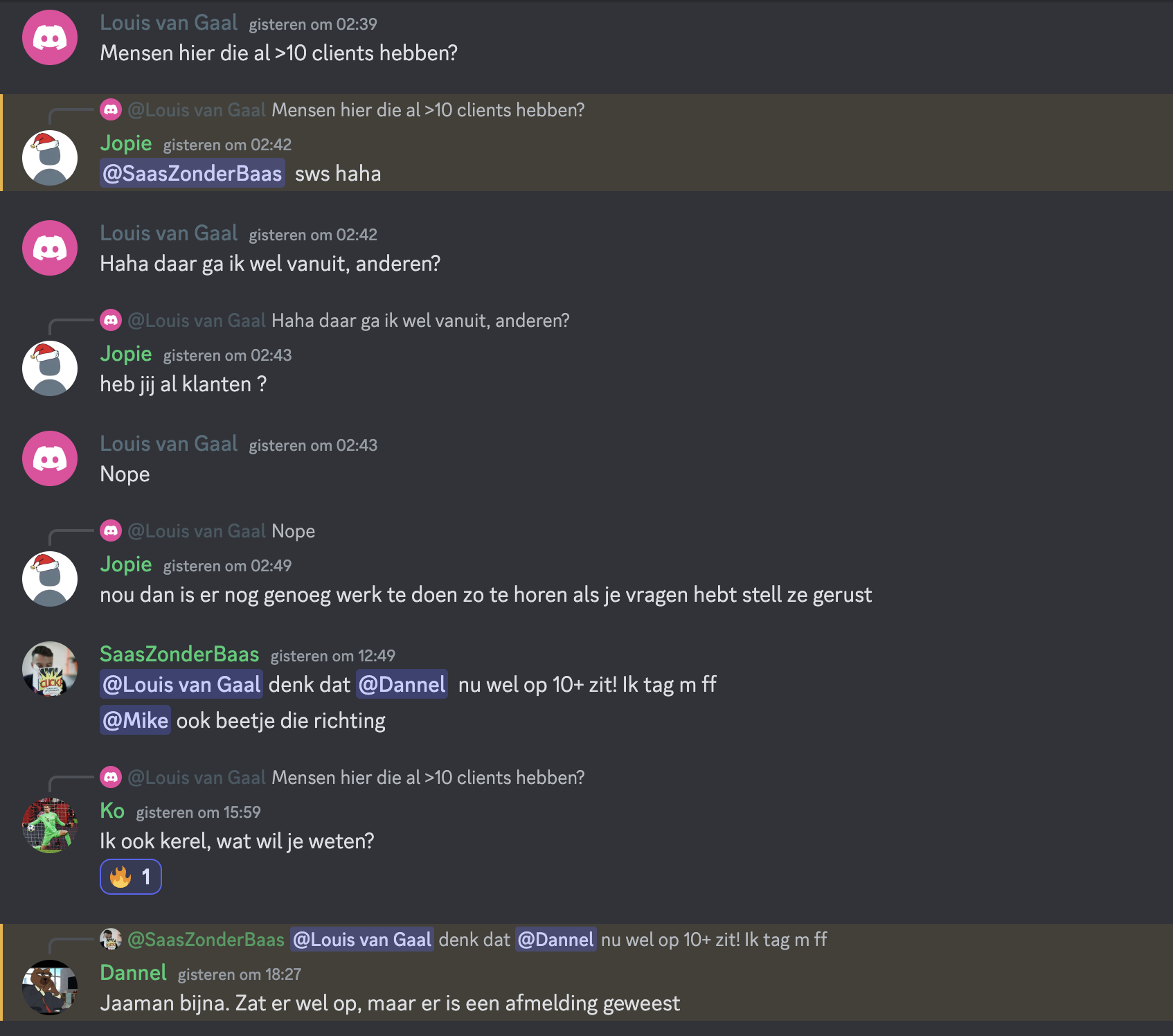Click the @SaasZonderBaas mention in Jopie's message
Viewport: 1173px width, 1036px height.
(192, 173)
